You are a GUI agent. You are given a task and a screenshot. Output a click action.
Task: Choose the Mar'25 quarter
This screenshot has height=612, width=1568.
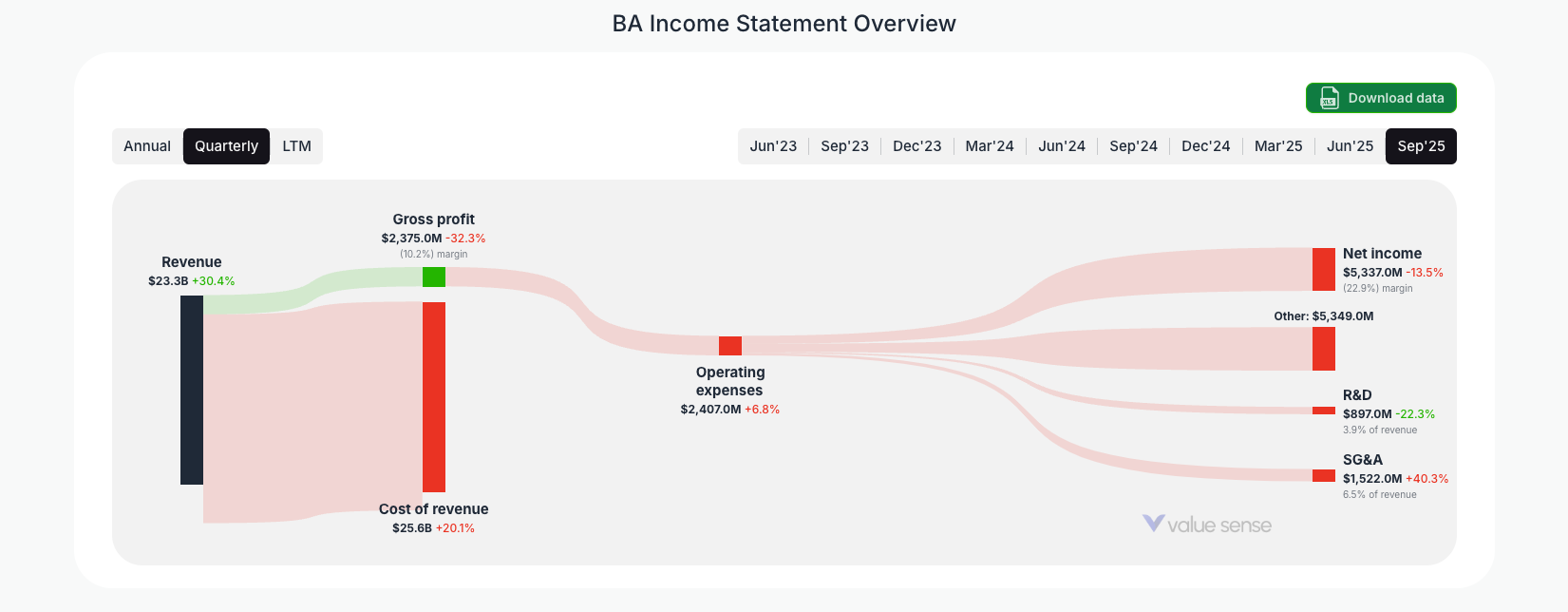click(x=1277, y=145)
